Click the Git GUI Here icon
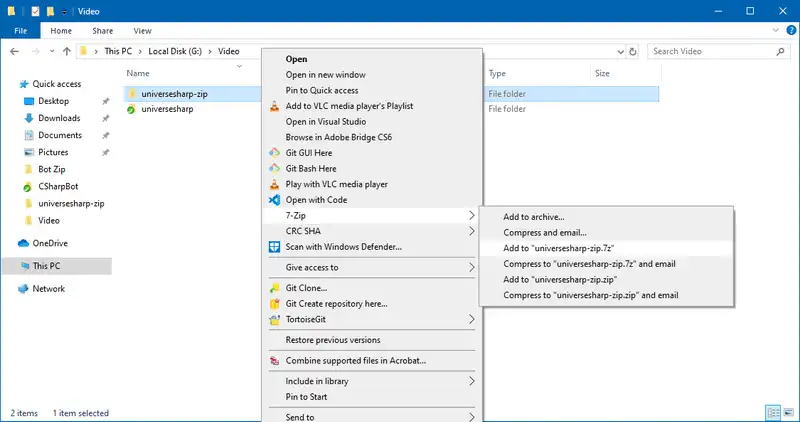 275,153
